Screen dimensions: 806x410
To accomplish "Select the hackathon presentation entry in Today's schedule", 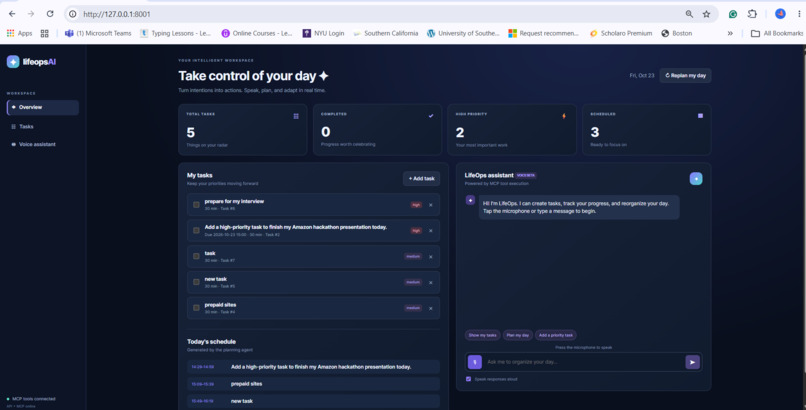I will click(314, 367).
